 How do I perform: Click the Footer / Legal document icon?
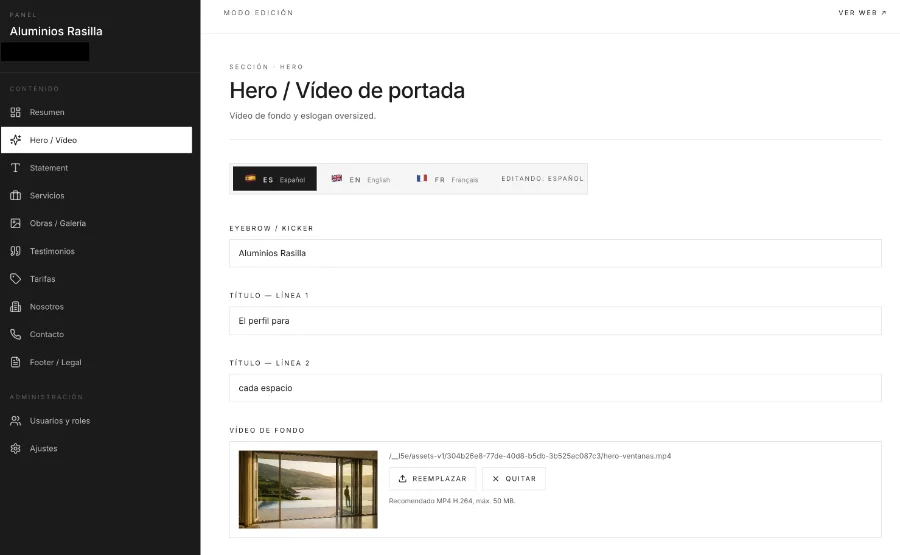point(15,362)
